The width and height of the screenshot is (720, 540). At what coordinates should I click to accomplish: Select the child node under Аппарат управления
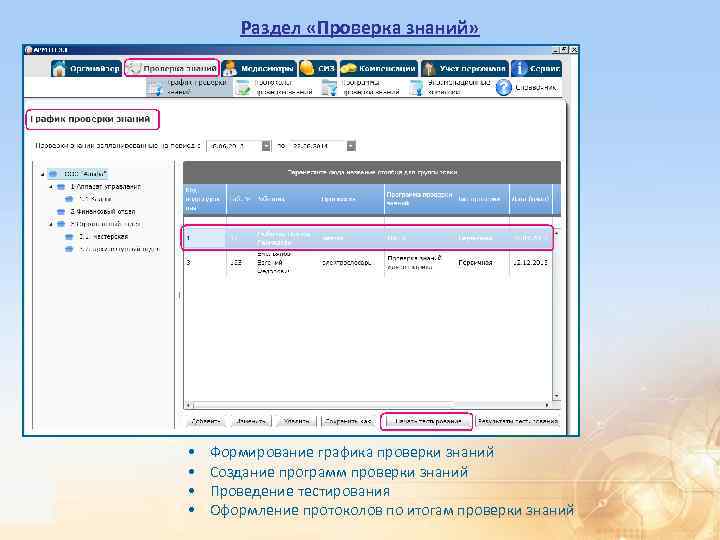point(95,199)
